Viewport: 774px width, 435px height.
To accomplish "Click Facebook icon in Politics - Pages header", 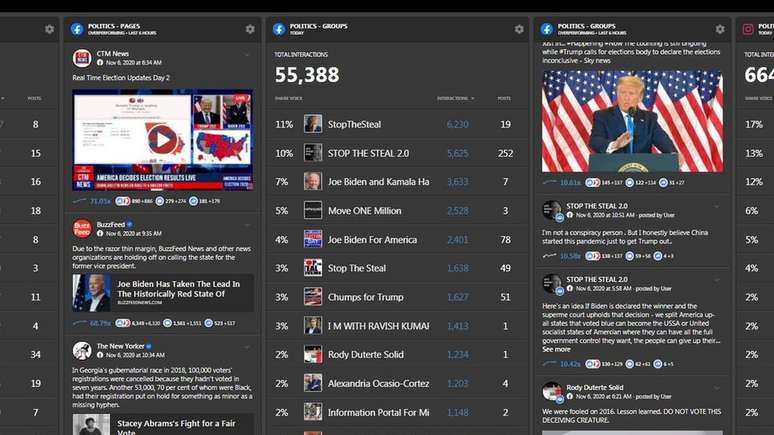I will pos(77,29).
